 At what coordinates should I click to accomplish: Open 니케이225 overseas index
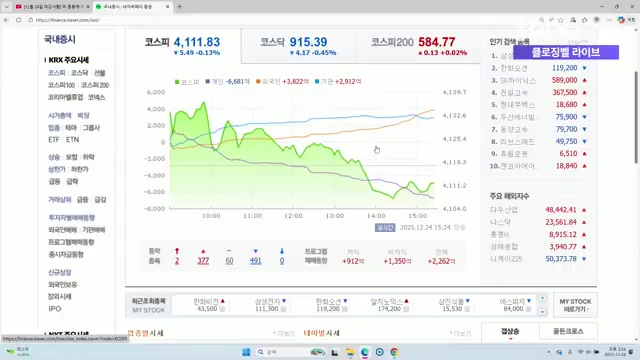[506, 259]
